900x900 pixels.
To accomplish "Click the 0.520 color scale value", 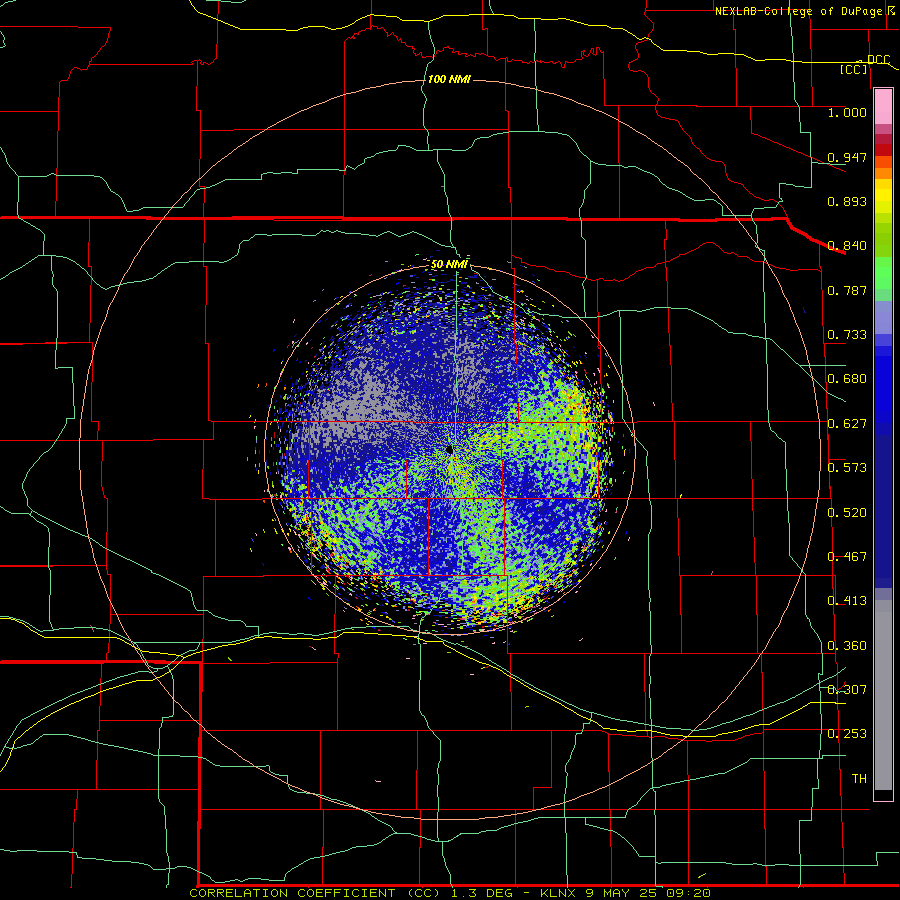I will (847, 512).
